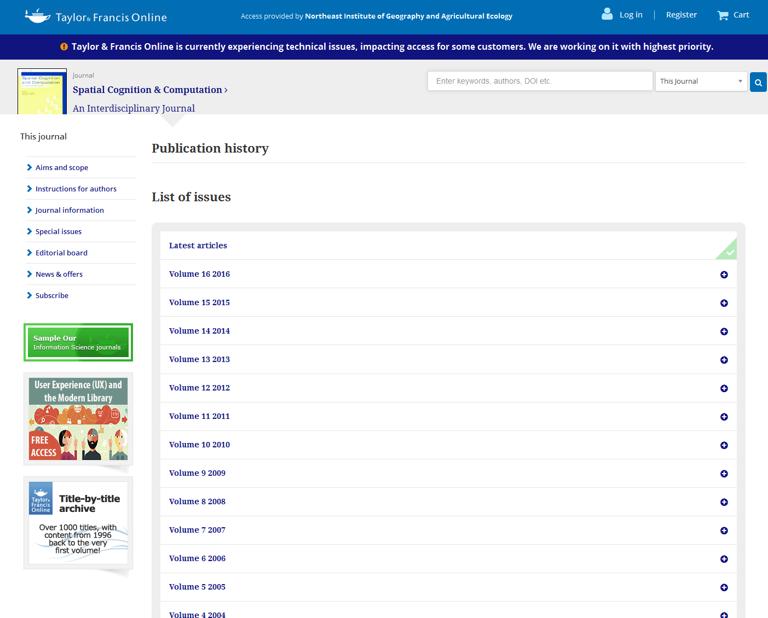Open the Title-by-title archive banner

point(78,523)
